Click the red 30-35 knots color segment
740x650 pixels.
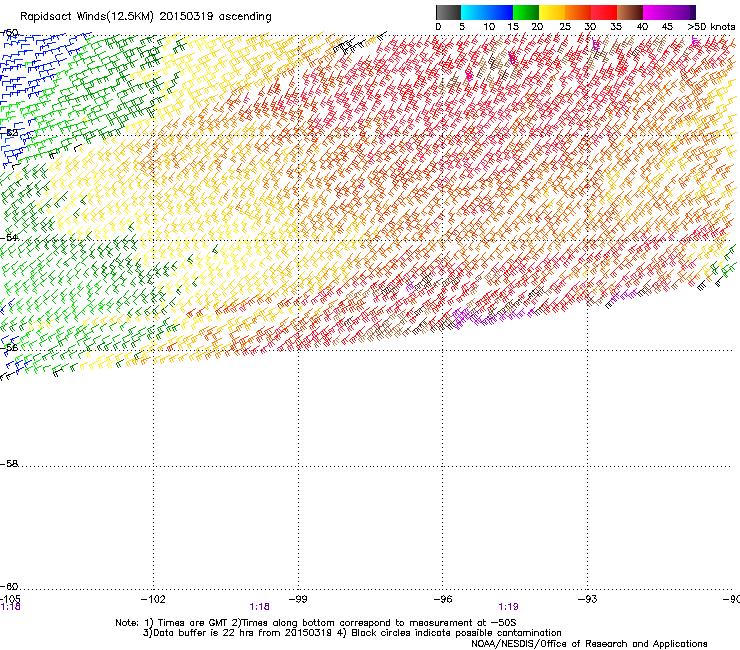(x=604, y=12)
